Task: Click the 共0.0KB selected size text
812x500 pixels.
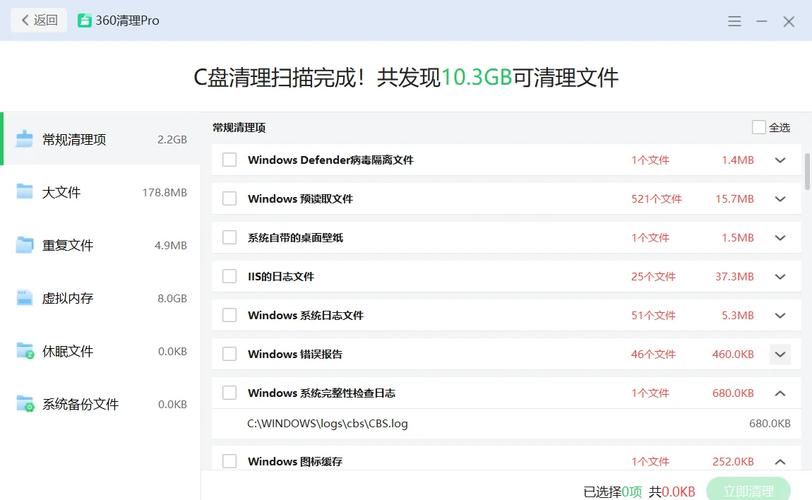Action: coord(672,491)
